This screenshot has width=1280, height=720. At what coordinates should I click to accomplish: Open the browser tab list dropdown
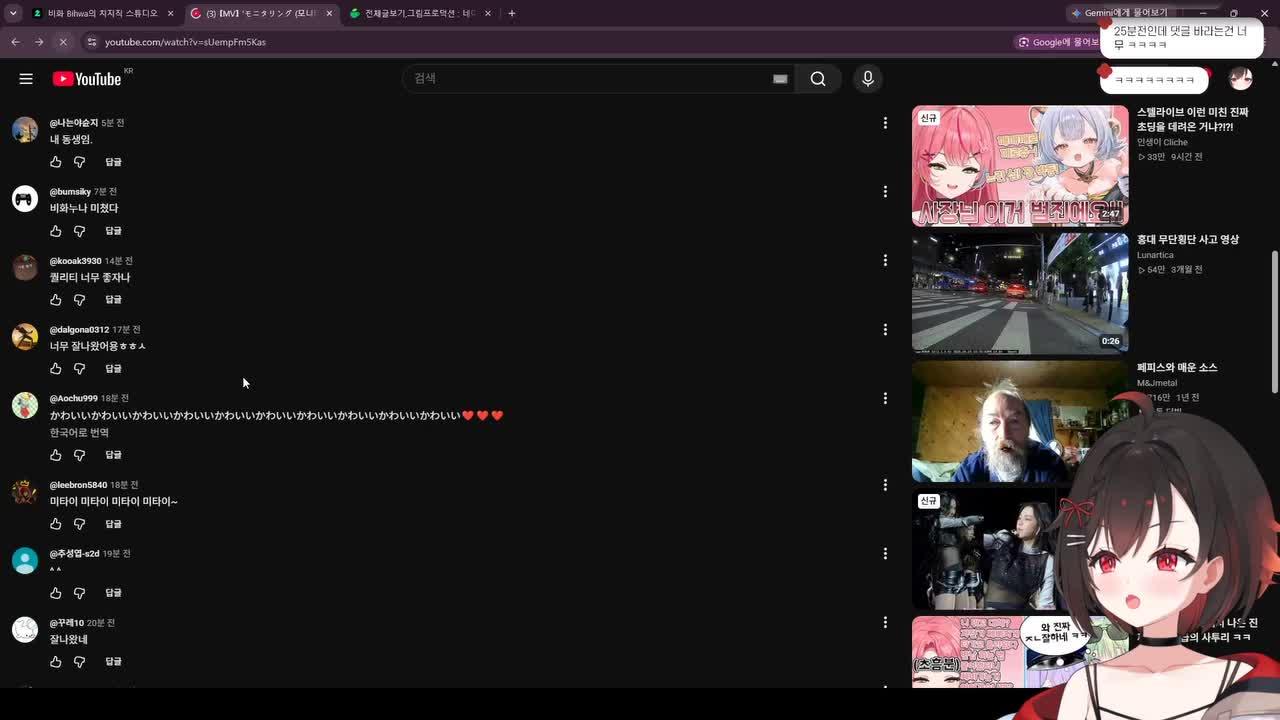[x=12, y=13]
